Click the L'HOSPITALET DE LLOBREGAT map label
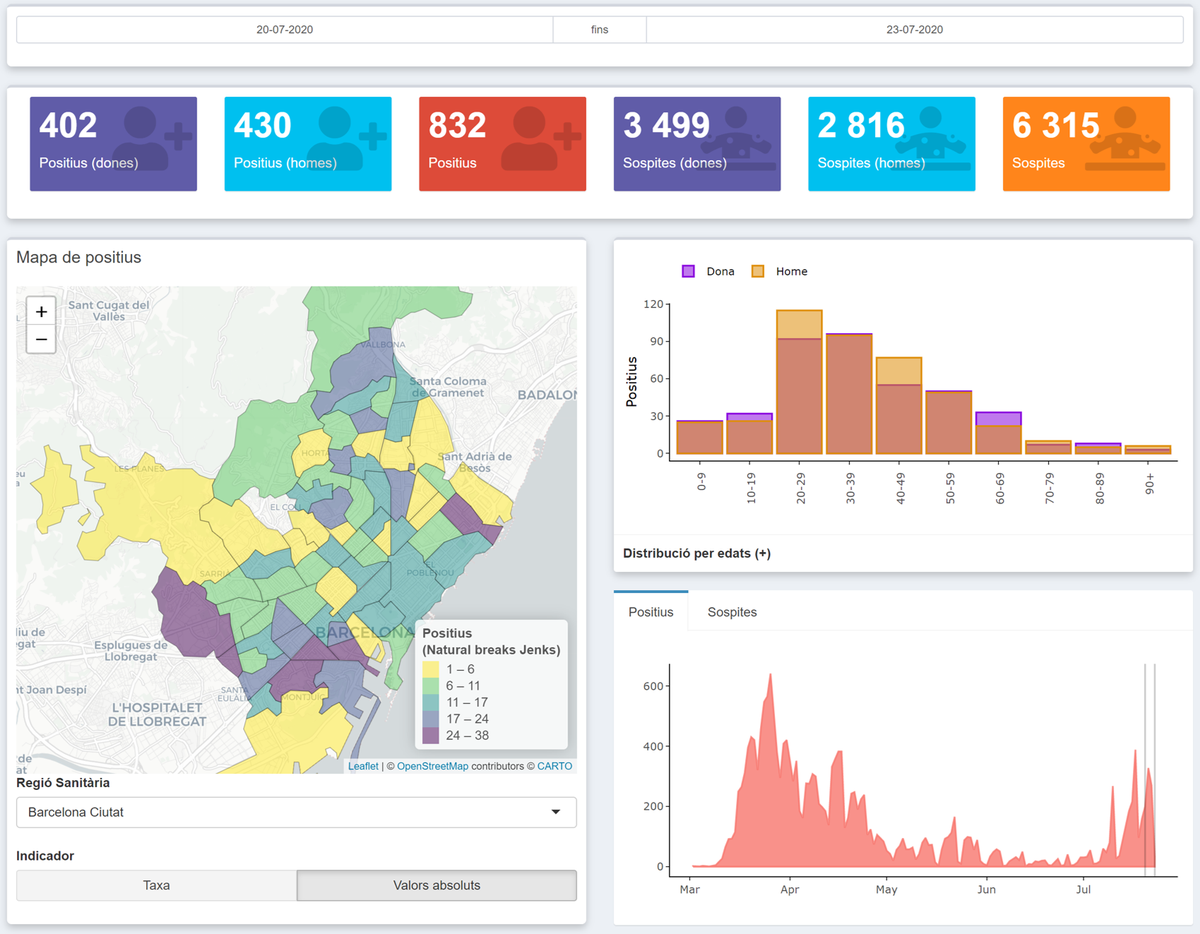This screenshot has width=1200, height=934. [x=157, y=714]
